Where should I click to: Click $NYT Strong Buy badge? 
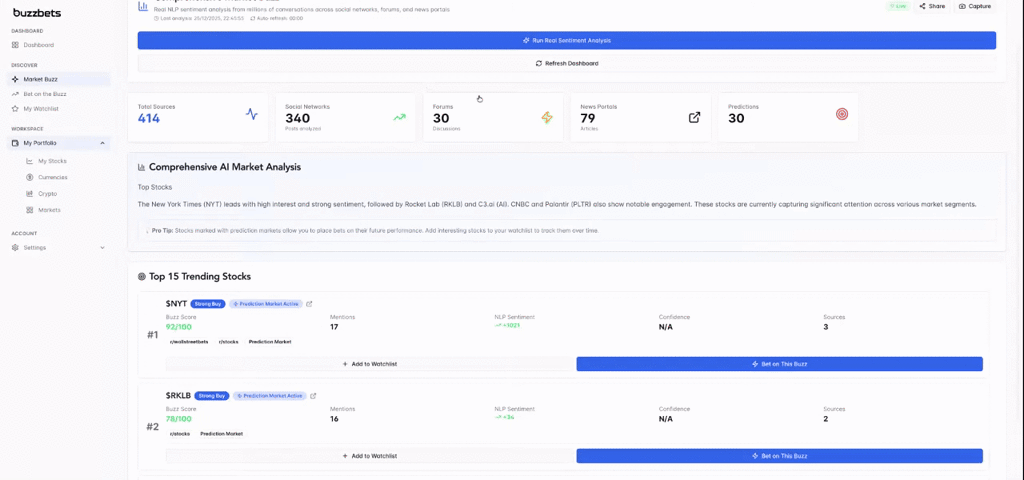(208, 304)
